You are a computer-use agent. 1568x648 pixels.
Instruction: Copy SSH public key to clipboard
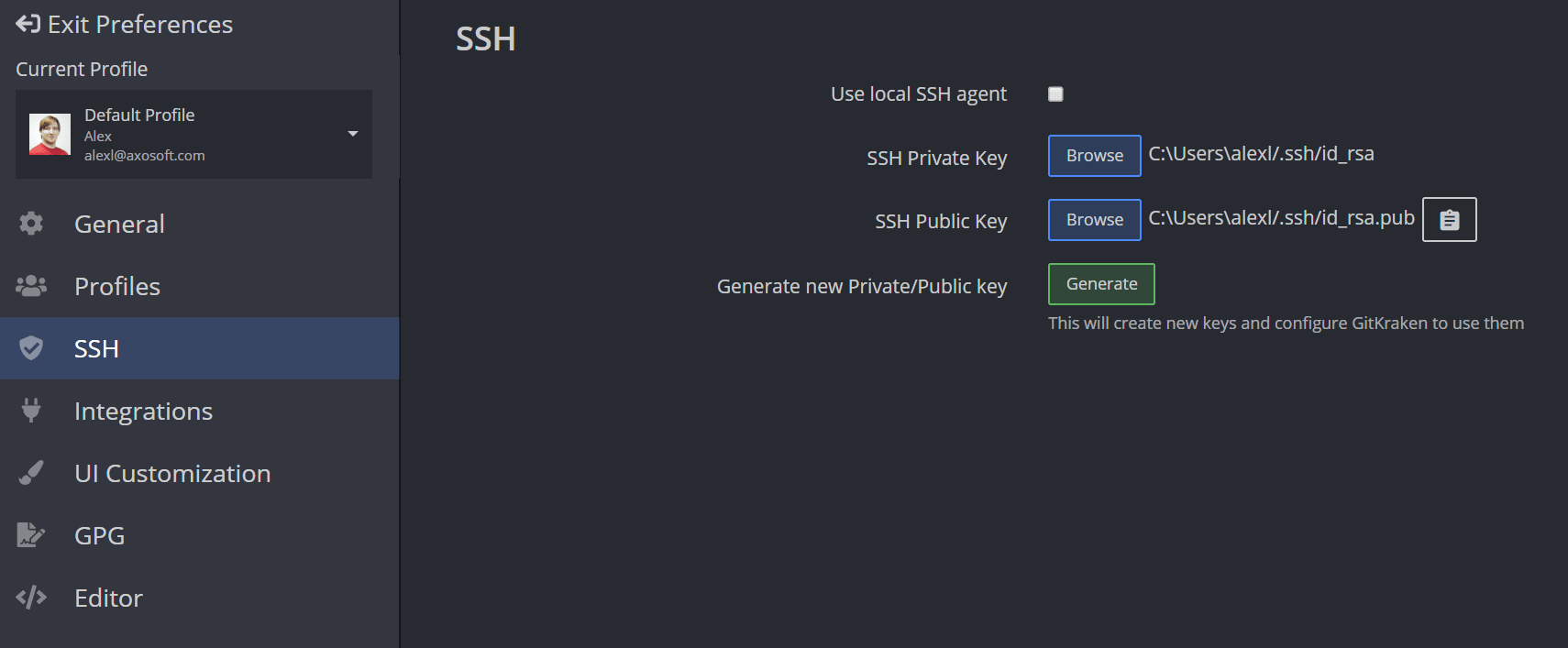1449,220
